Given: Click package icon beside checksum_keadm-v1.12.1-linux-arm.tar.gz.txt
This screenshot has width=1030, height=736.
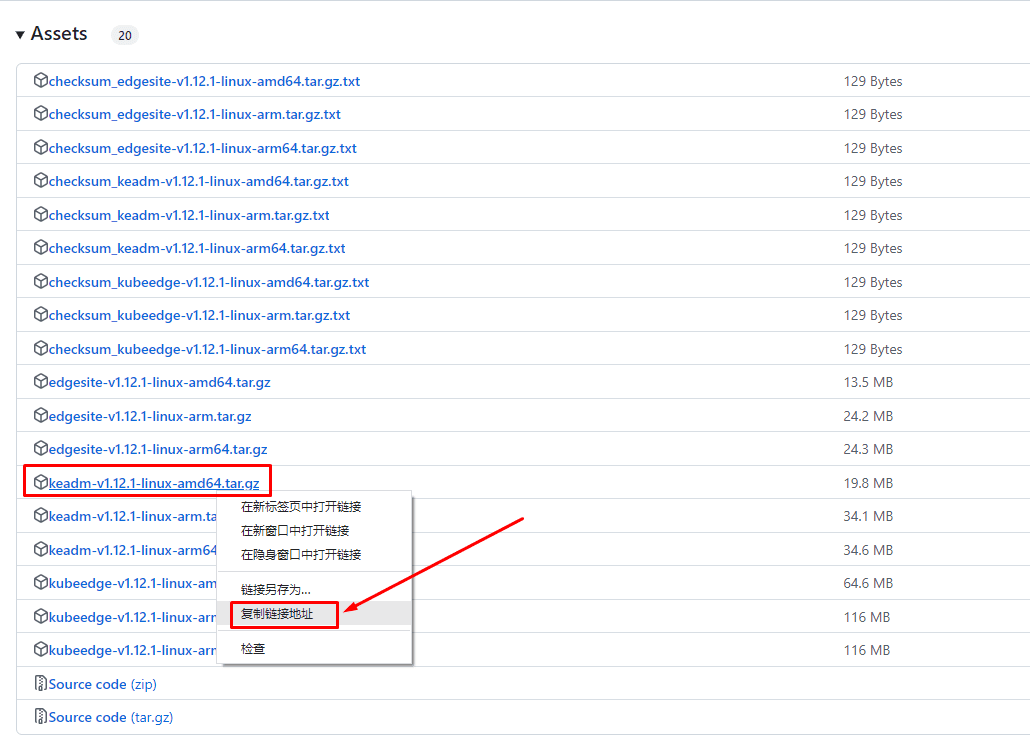Looking at the screenshot, I should (41, 214).
